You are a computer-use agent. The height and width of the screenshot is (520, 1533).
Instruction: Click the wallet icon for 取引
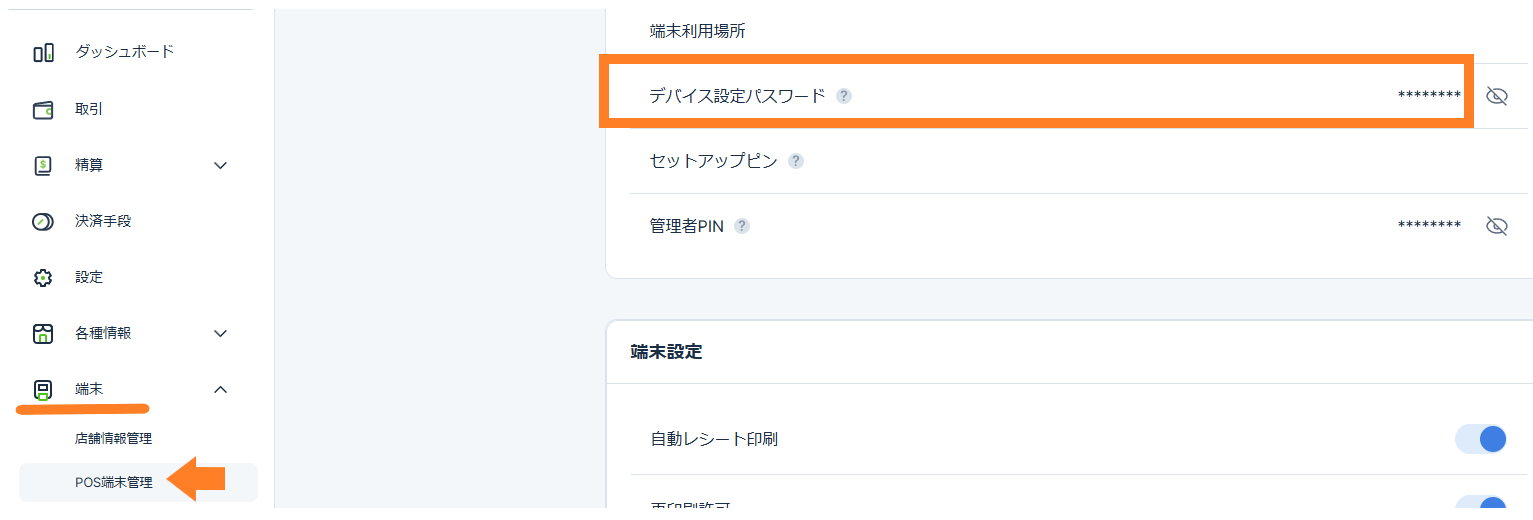tap(43, 110)
